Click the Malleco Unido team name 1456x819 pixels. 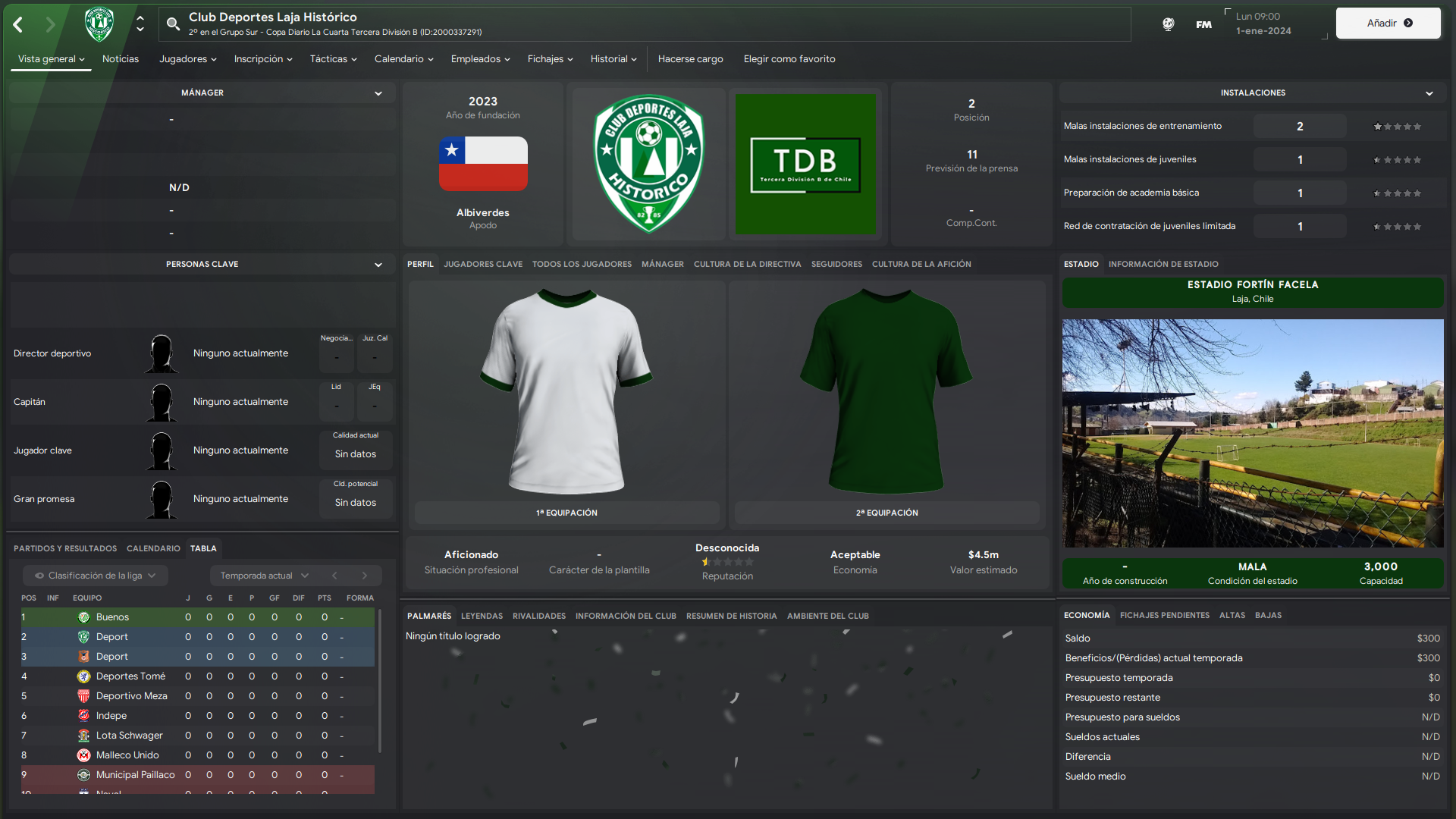[127, 755]
